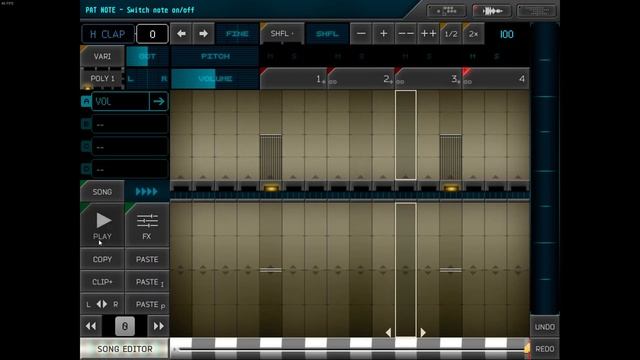Adjust the L/R pan slider

coord(147,79)
